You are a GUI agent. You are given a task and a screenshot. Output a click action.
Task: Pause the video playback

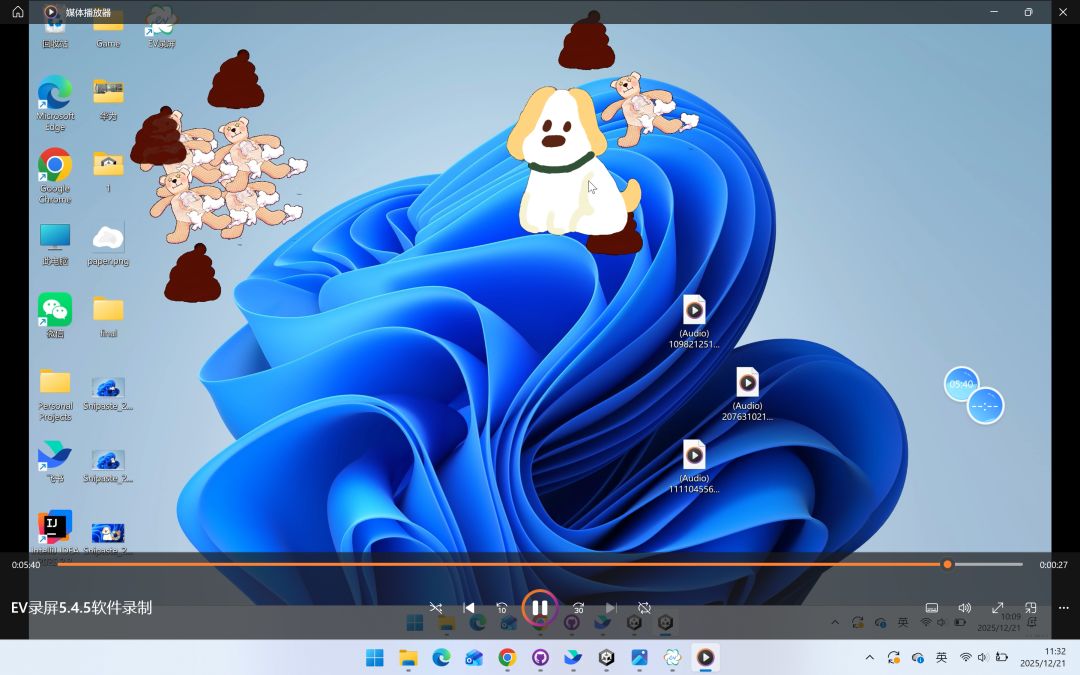click(539, 607)
